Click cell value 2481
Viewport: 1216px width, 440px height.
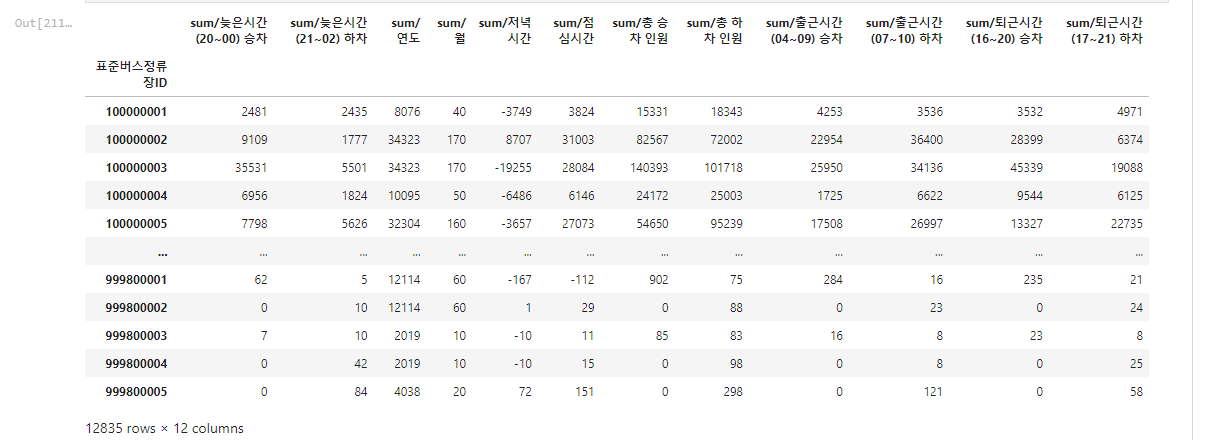254,111
